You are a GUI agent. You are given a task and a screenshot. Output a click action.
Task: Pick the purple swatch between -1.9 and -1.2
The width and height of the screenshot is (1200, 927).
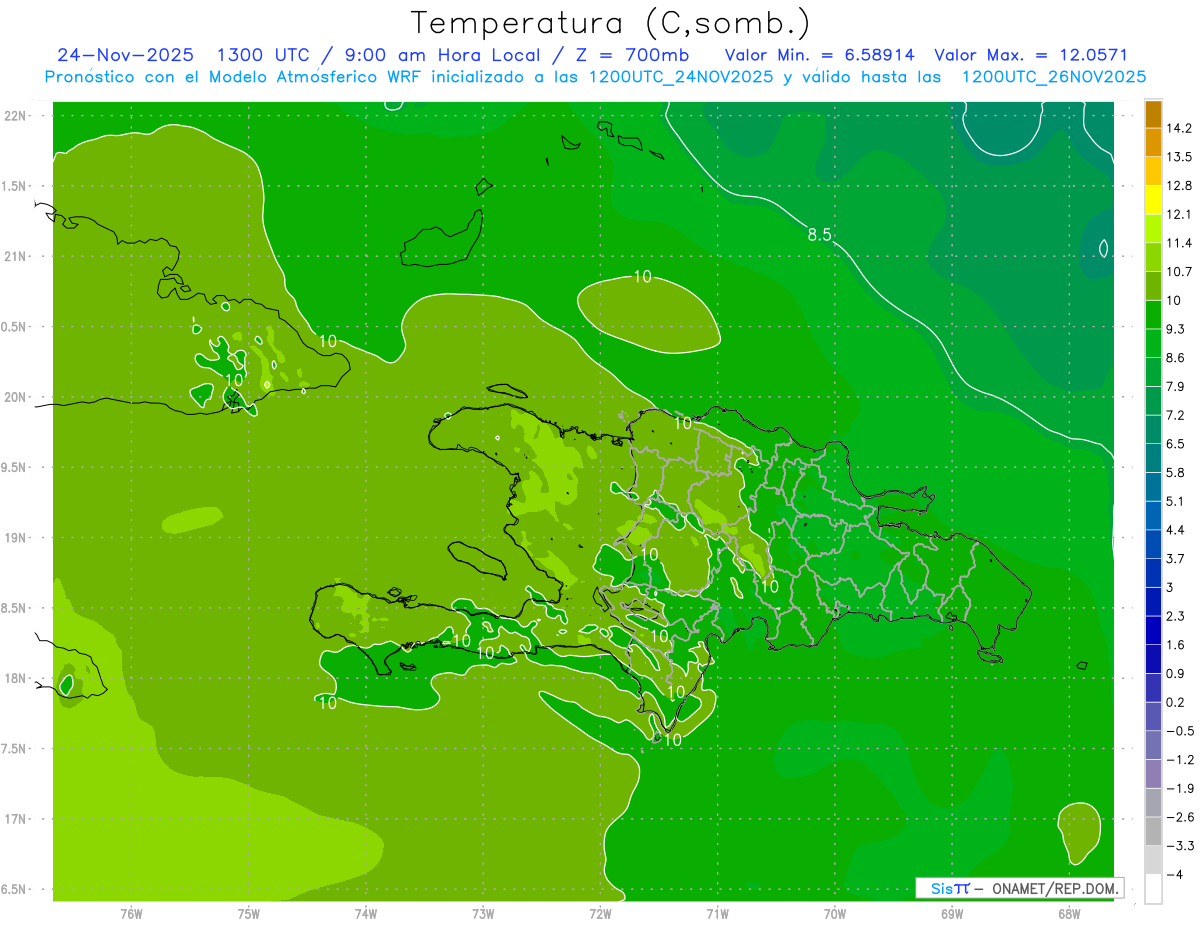(1153, 774)
